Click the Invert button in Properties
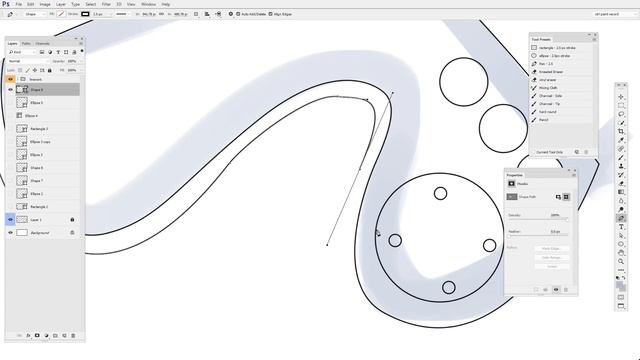 point(552,267)
